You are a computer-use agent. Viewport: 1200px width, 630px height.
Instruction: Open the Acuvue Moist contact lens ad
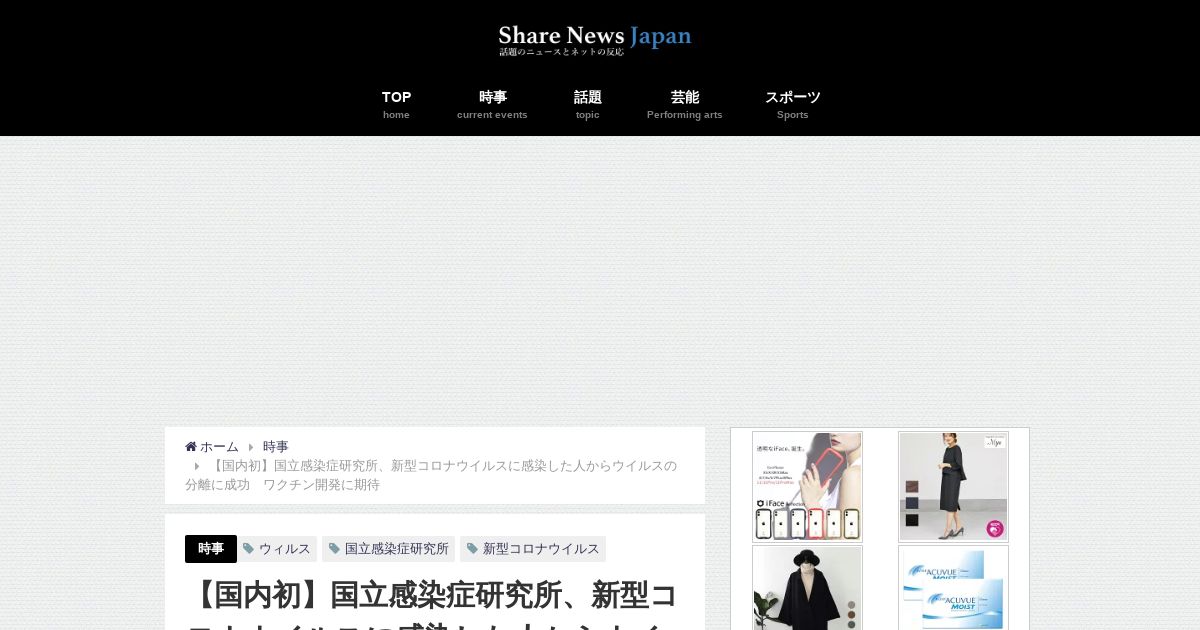click(953, 588)
